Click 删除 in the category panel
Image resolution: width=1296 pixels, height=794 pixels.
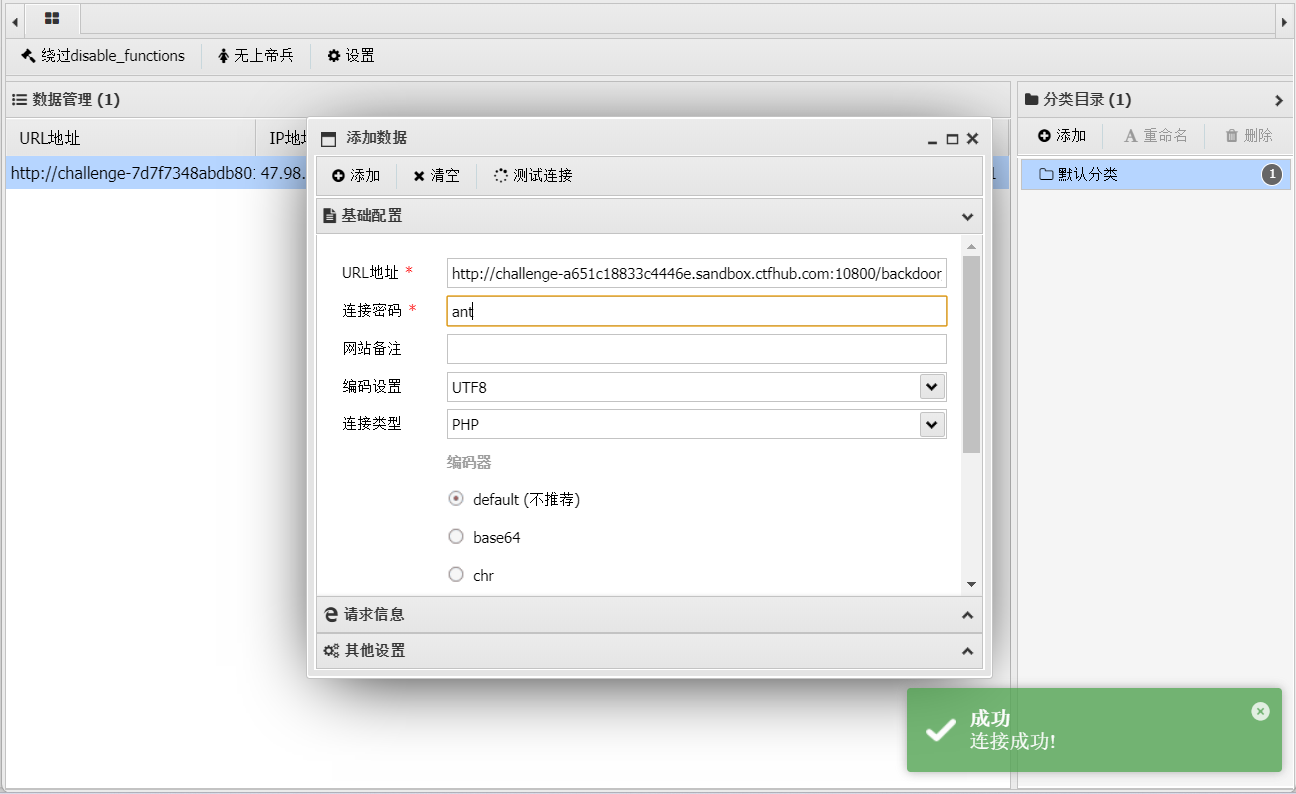click(1247, 135)
